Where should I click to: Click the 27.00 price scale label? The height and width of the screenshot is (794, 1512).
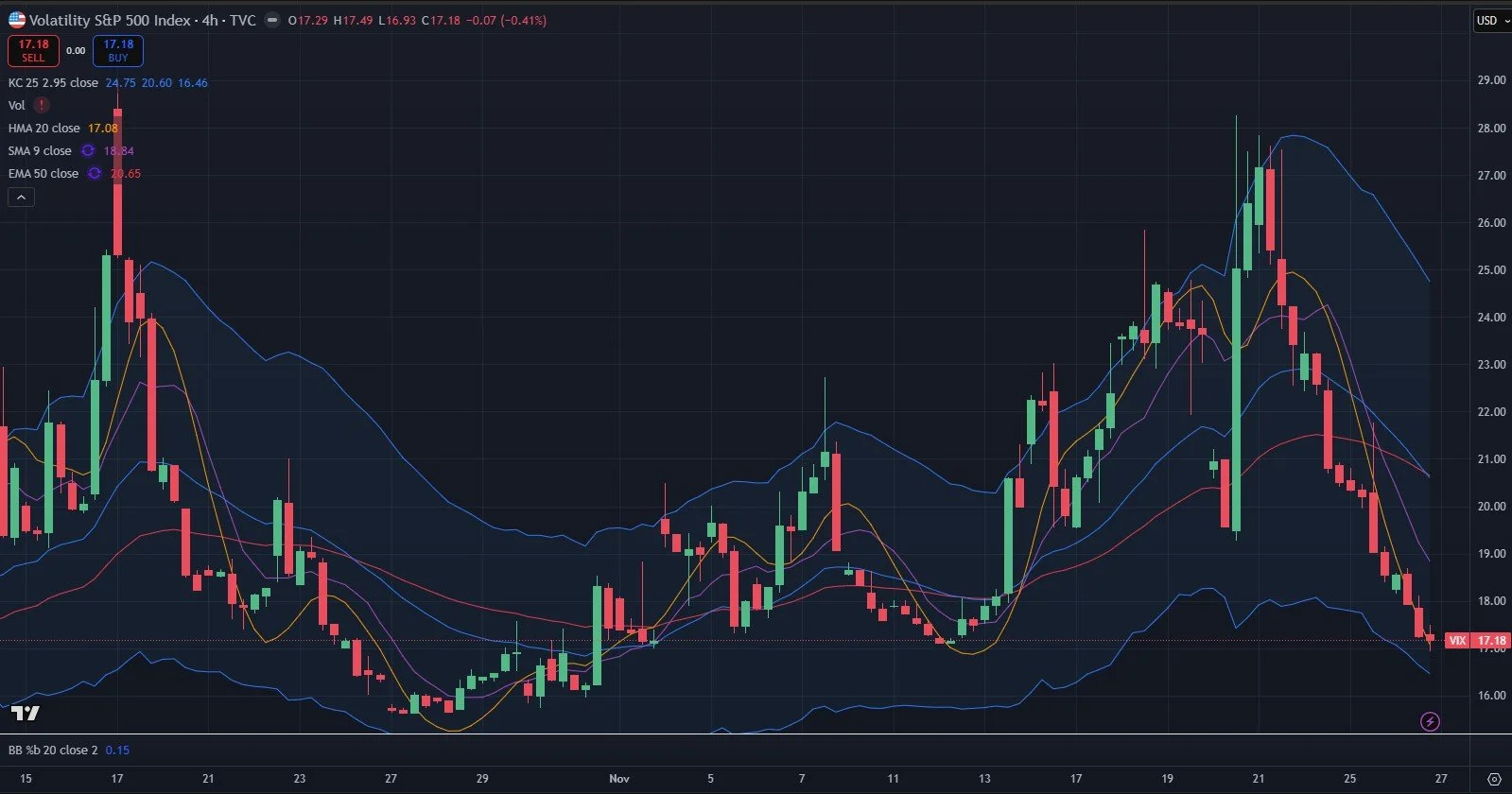point(1491,175)
